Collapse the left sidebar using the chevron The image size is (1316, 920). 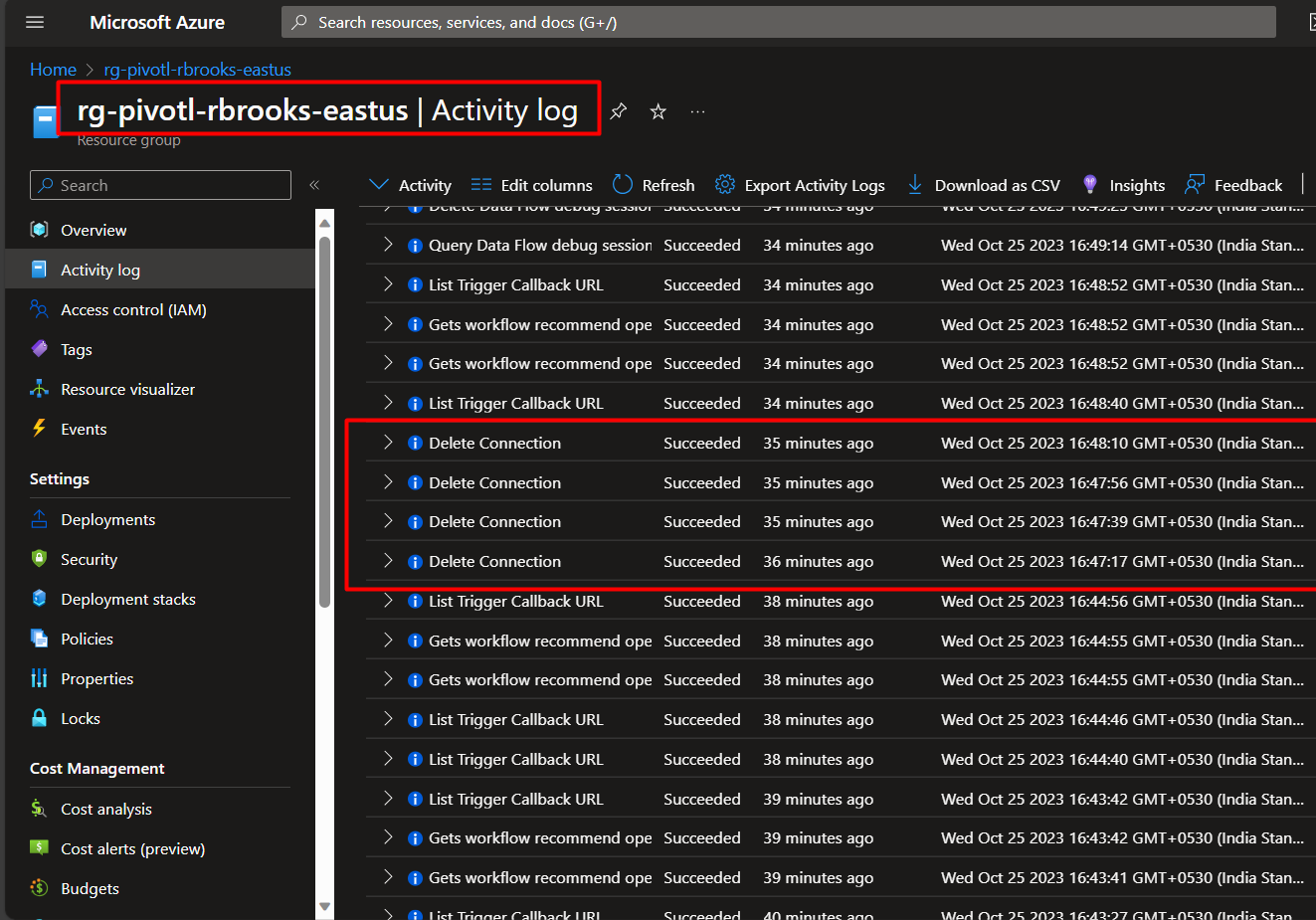coord(312,184)
